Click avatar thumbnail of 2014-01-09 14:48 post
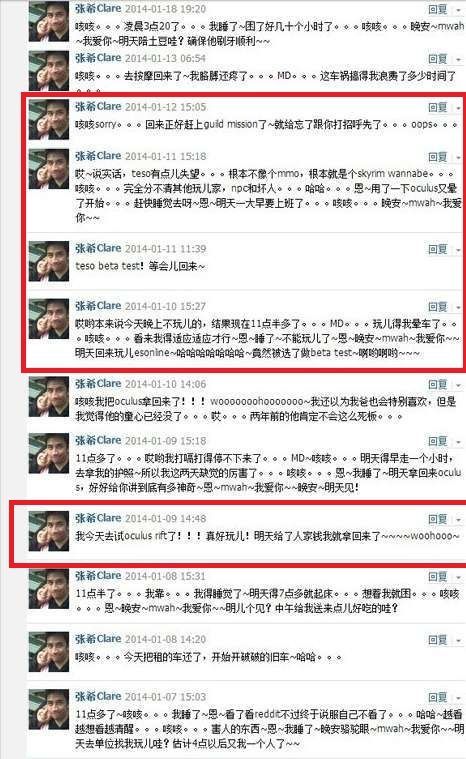Screen dimensions: 466x759 coord(48,531)
